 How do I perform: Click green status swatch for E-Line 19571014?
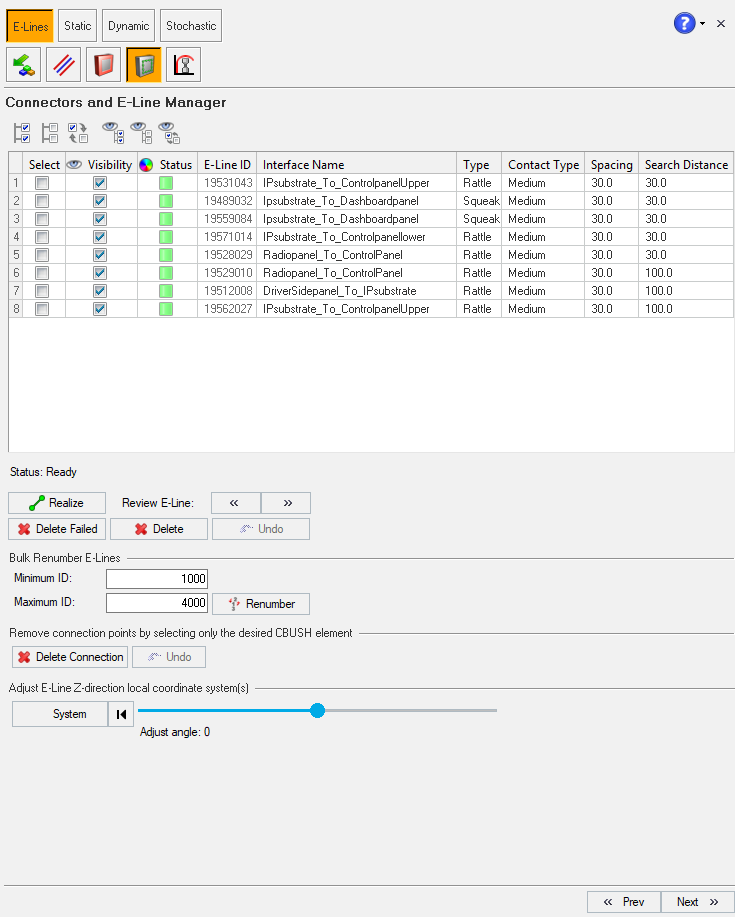pos(166,237)
